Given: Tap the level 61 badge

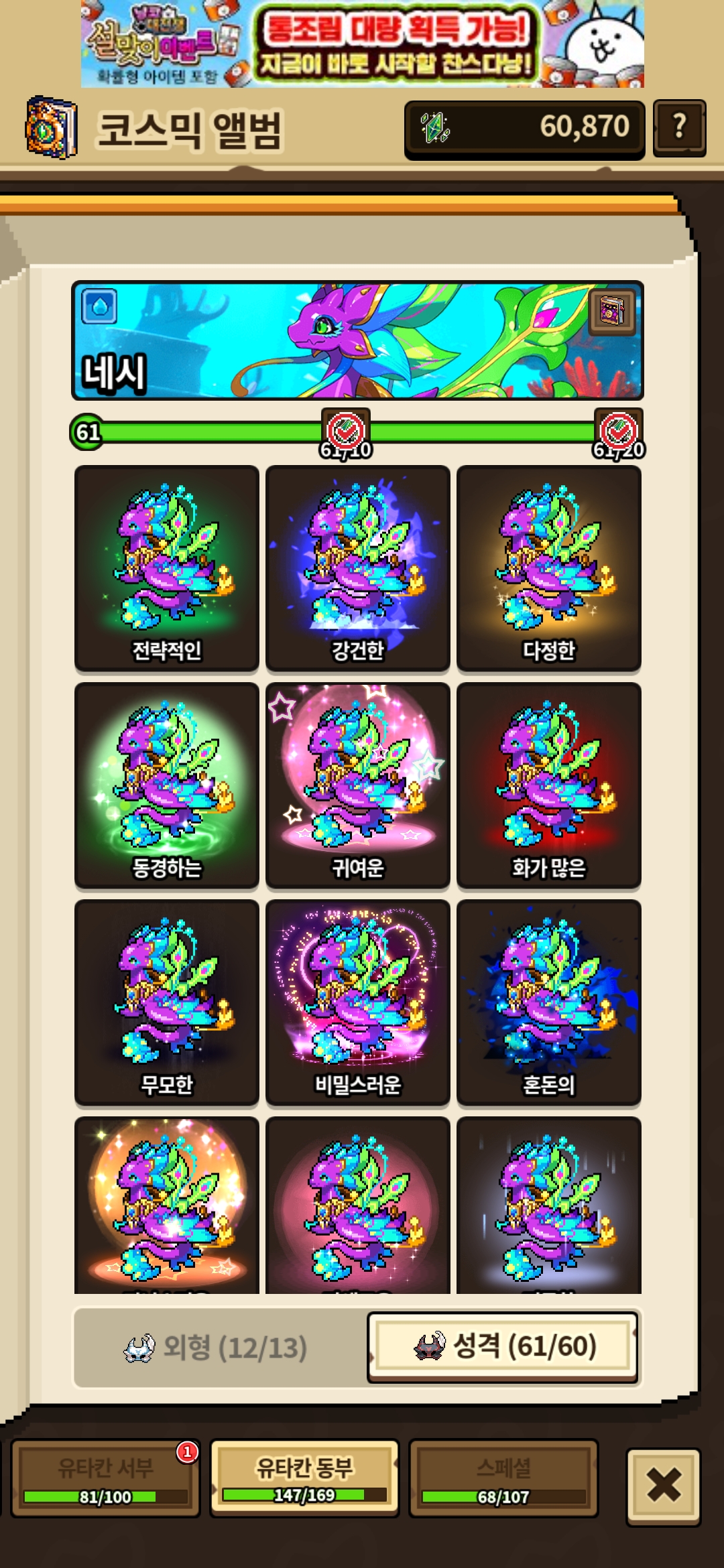Looking at the screenshot, I should click(87, 432).
